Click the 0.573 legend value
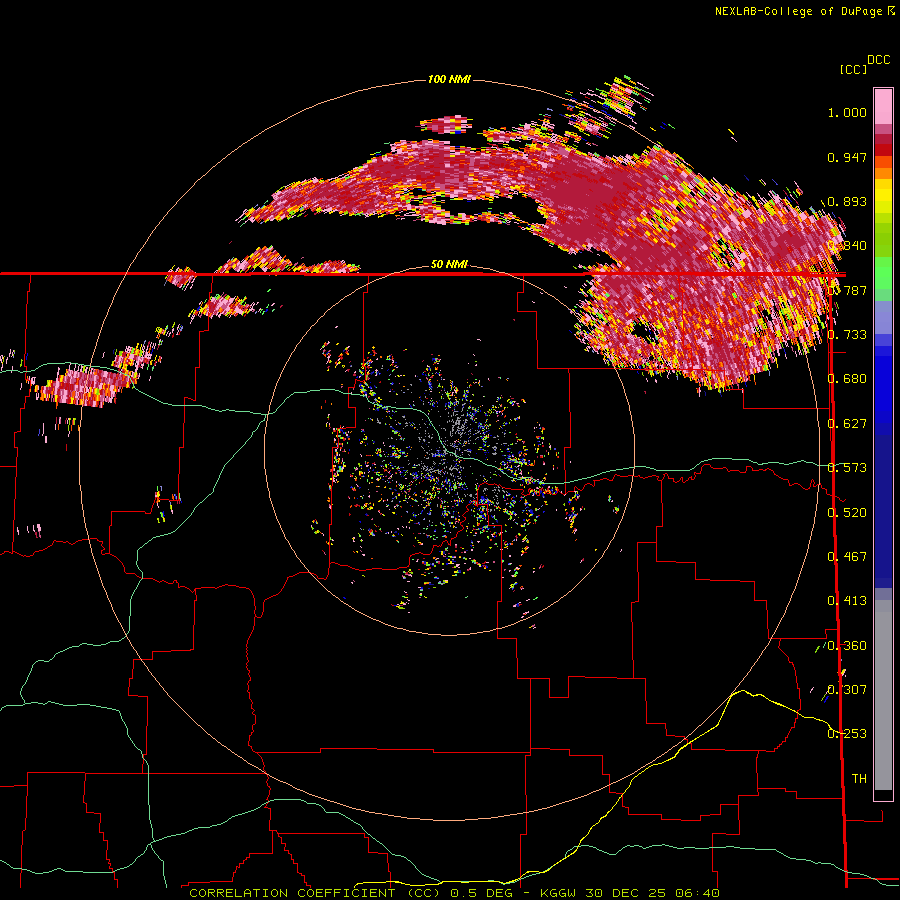 coord(847,468)
